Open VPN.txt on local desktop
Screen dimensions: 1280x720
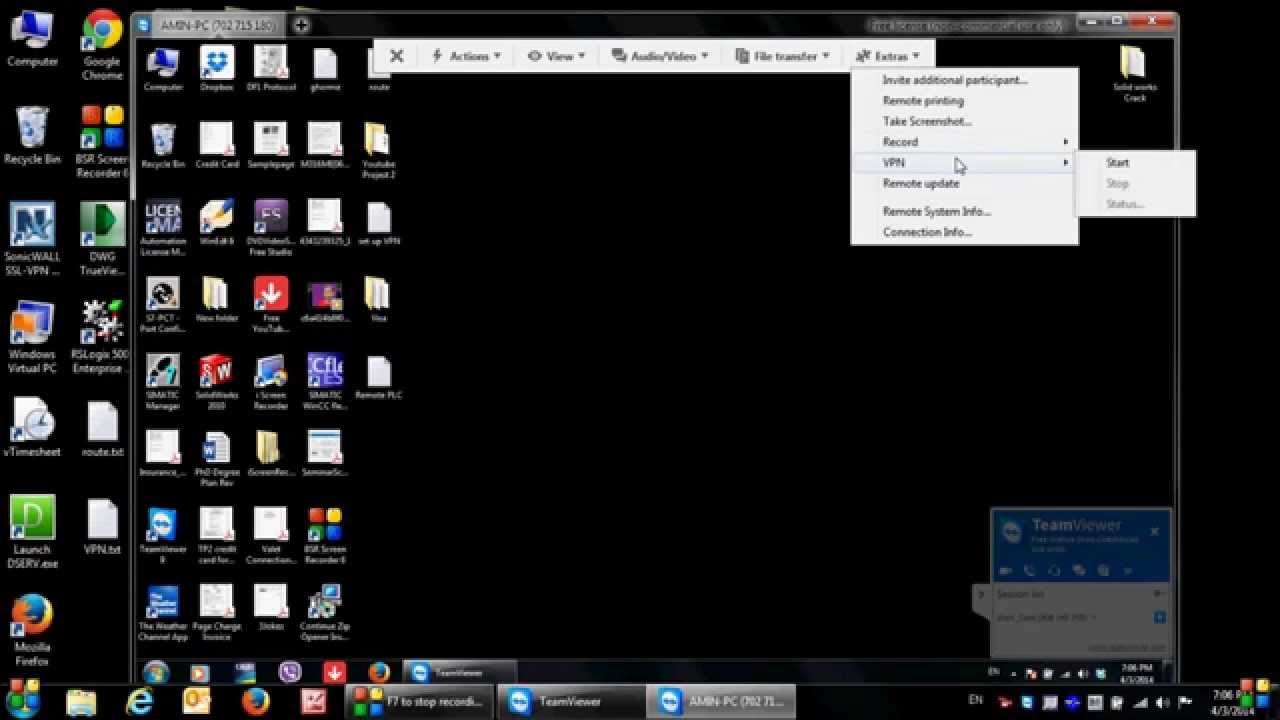102,527
